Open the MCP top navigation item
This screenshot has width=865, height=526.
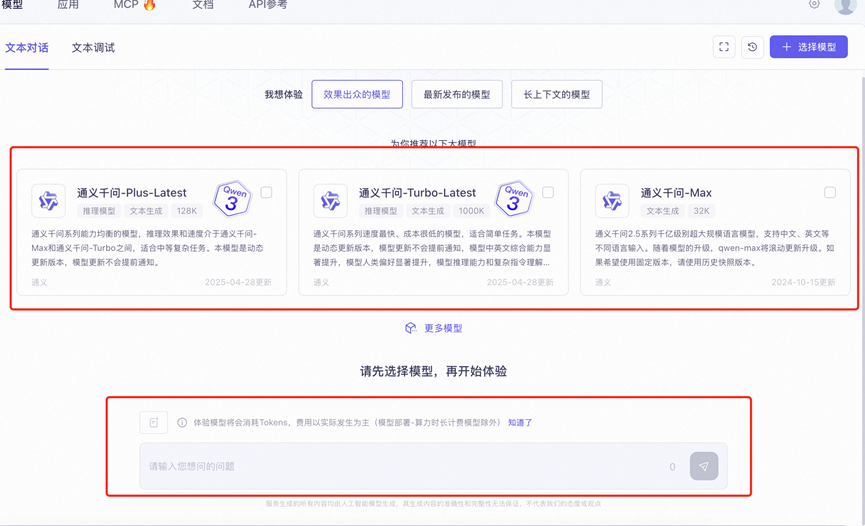coord(126,4)
